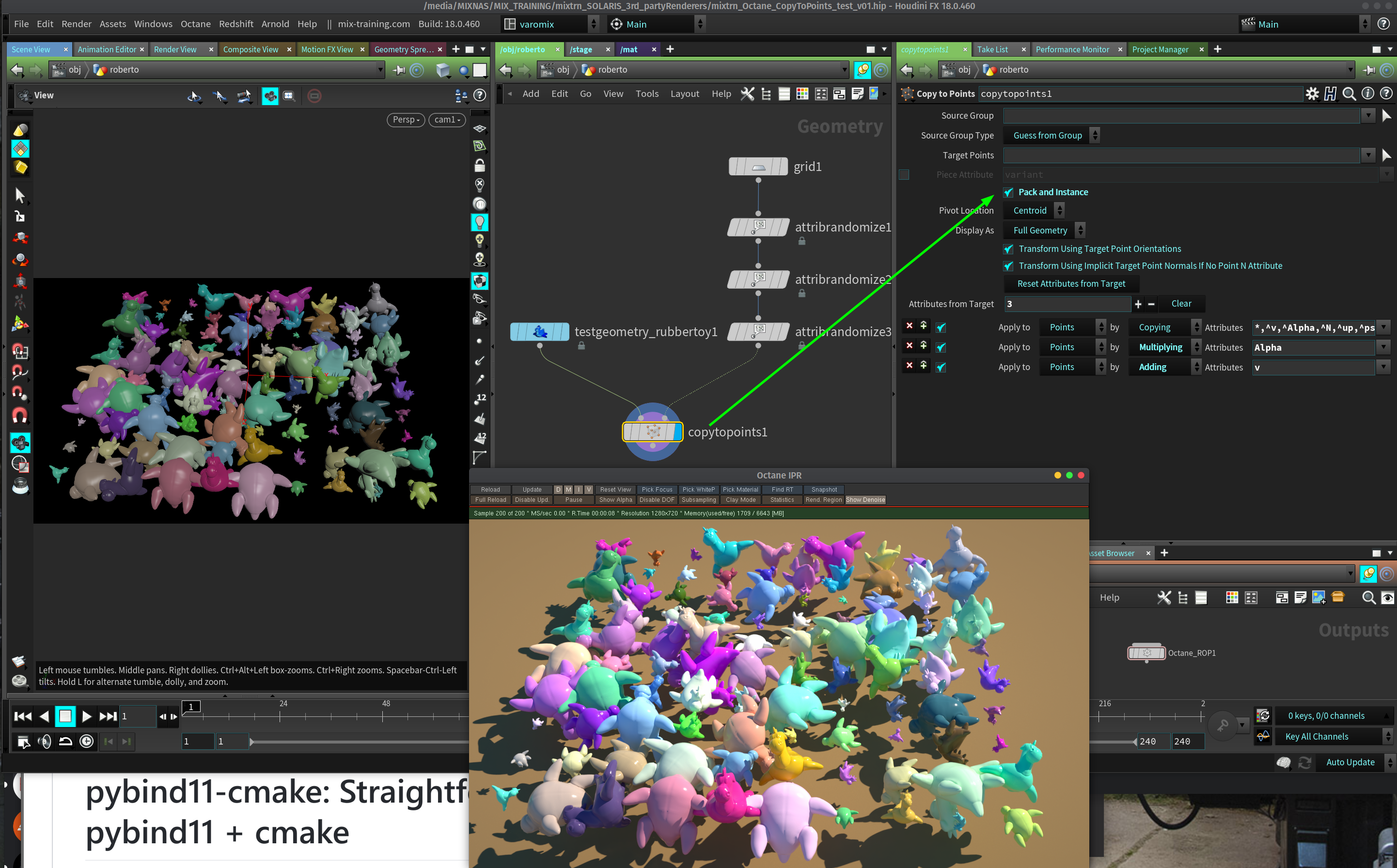Toggle Transform Using Target Point Orientations
The image size is (1397, 868).
point(1008,248)
